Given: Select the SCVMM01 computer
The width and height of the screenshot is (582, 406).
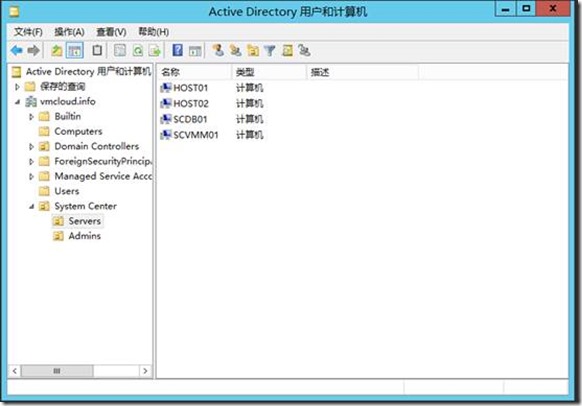Looking at the screenshot, I should (x=196, y=135).
